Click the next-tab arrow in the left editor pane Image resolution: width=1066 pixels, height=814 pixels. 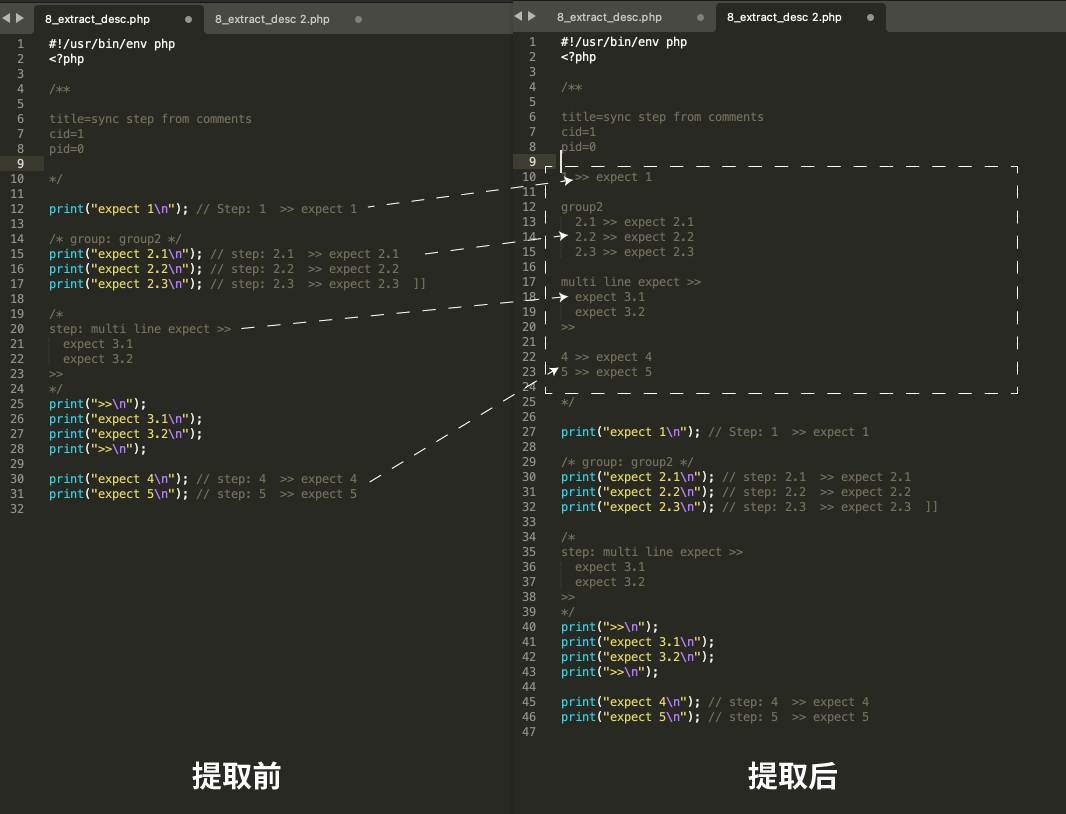point(20,18)
